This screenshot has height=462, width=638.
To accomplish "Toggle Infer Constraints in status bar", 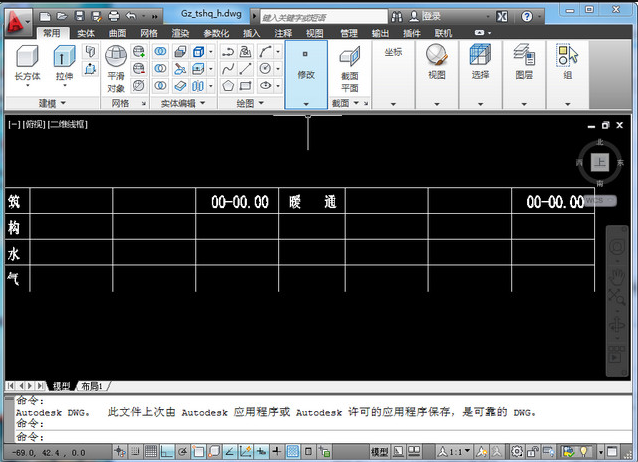I will point(120,451).
